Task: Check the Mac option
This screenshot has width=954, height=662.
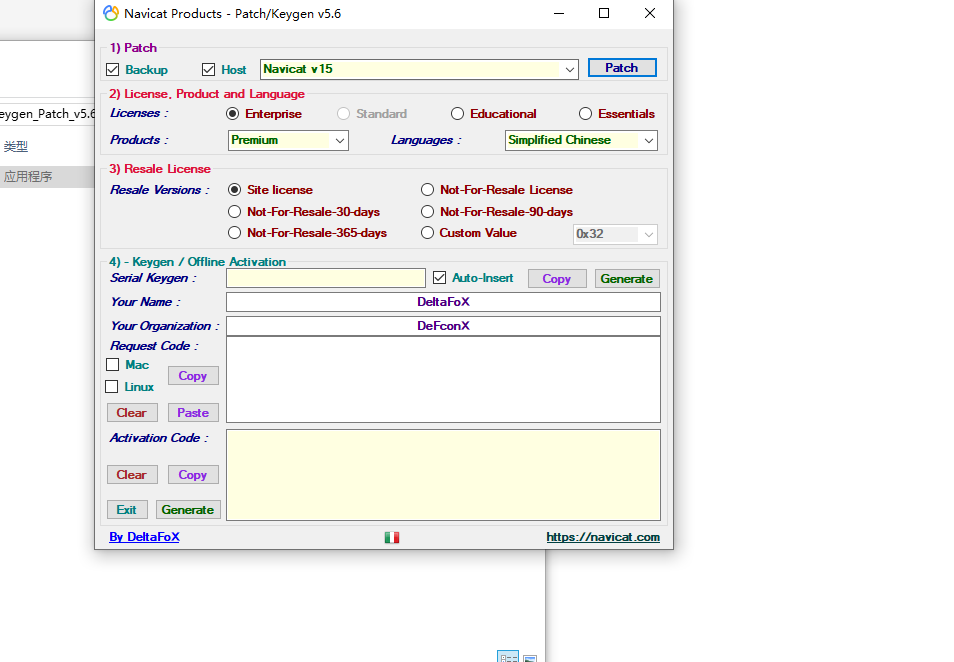Action: 112,364
